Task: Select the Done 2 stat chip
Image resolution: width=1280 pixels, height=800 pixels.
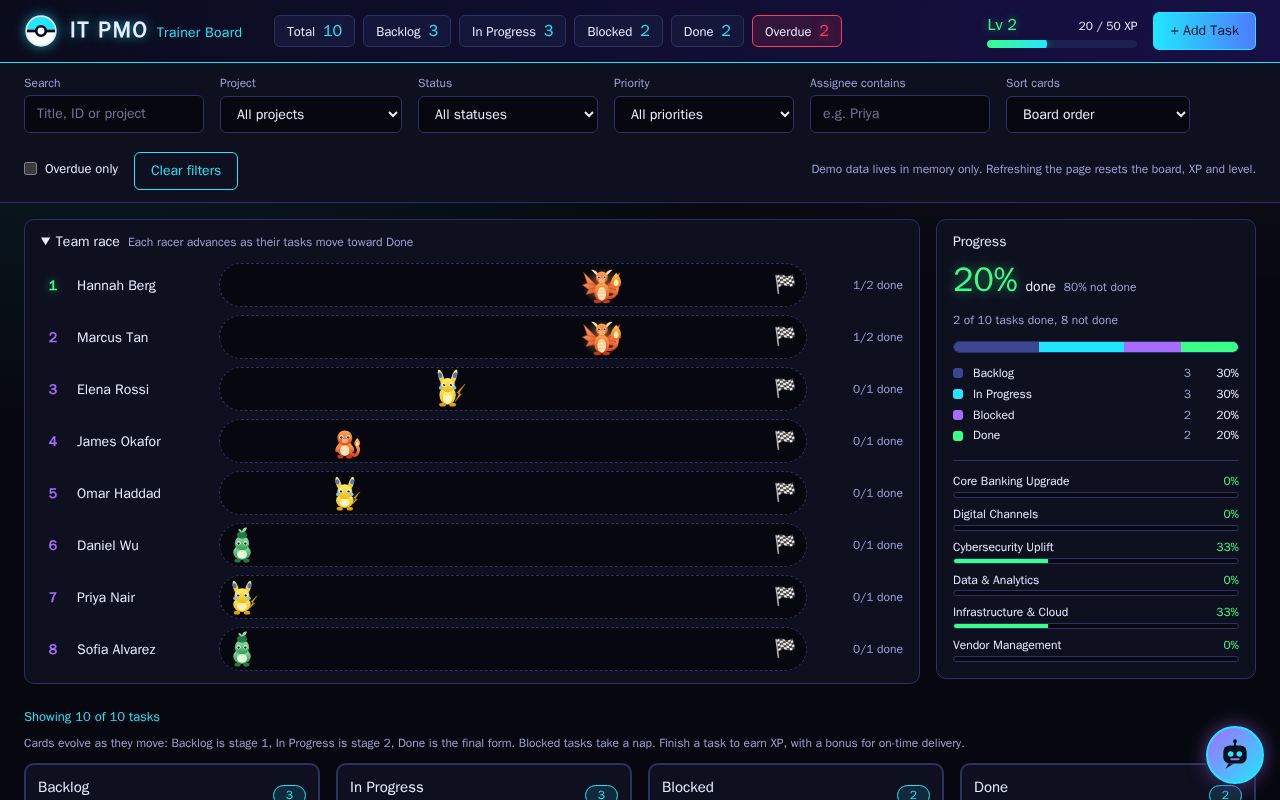Action: point(707,31)
